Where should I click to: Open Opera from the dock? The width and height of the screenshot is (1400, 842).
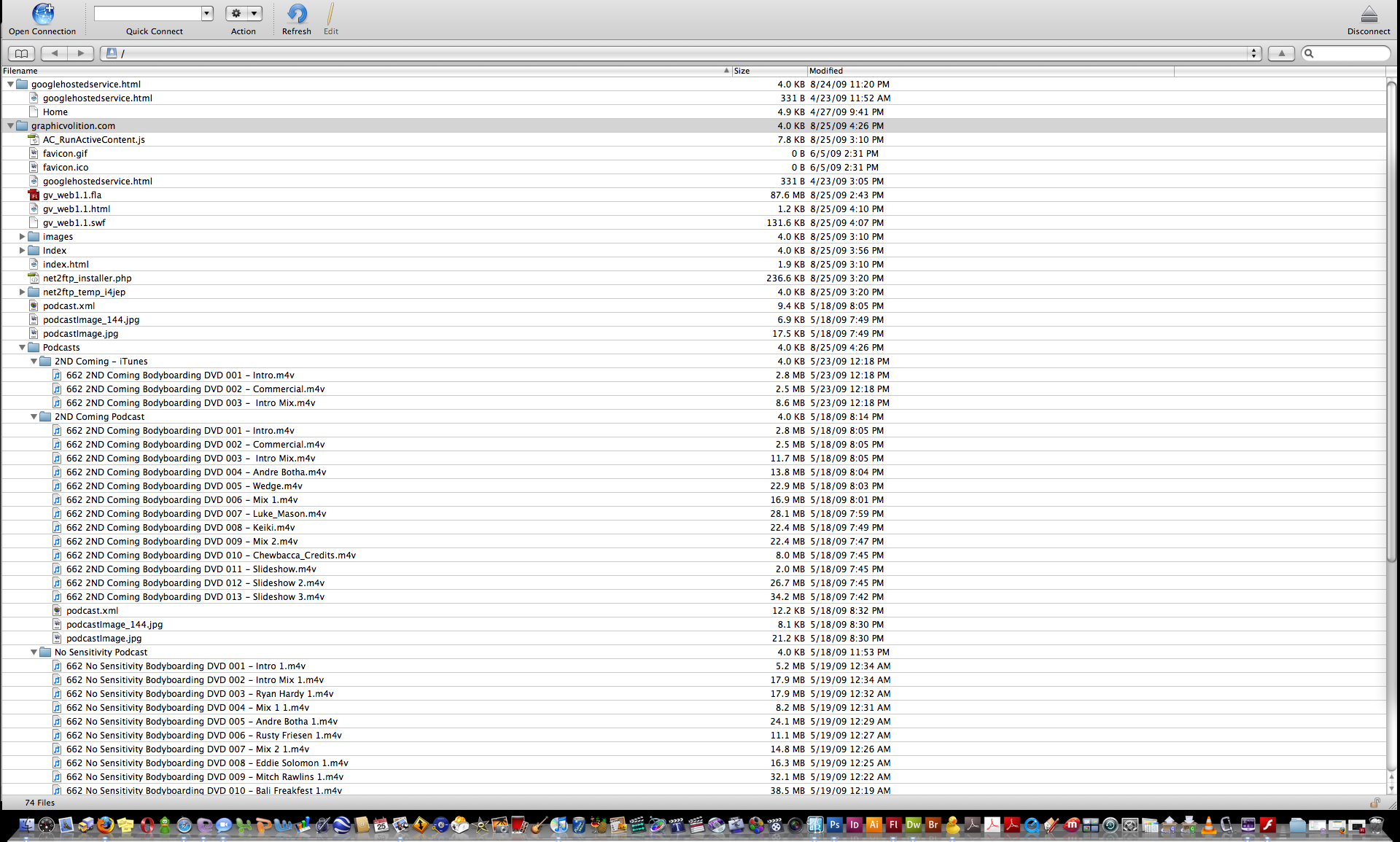click(x=147, y=825)
